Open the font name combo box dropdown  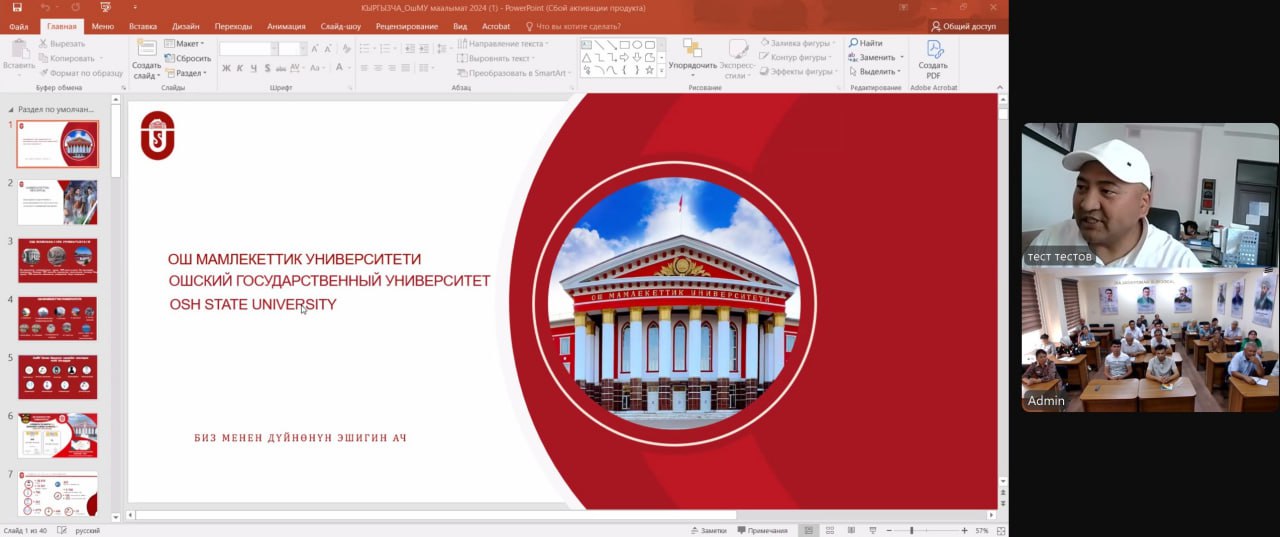click(273, 48)
